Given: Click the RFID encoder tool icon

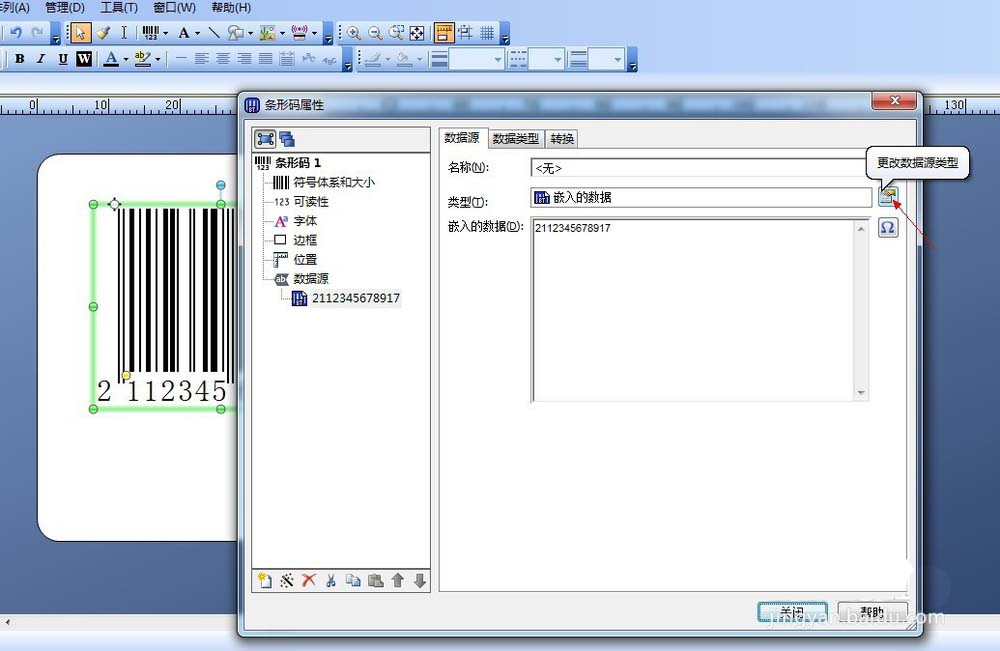Looking at the screenshot, I should click(x=299, y=33).
